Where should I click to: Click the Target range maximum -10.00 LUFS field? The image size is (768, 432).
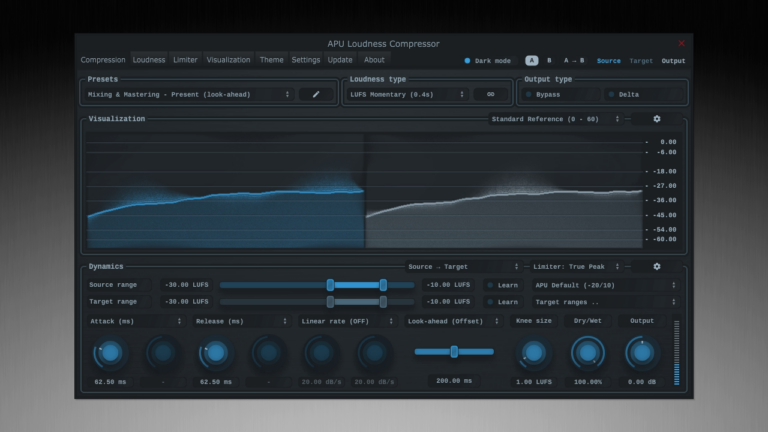click(x=448, y=302)
